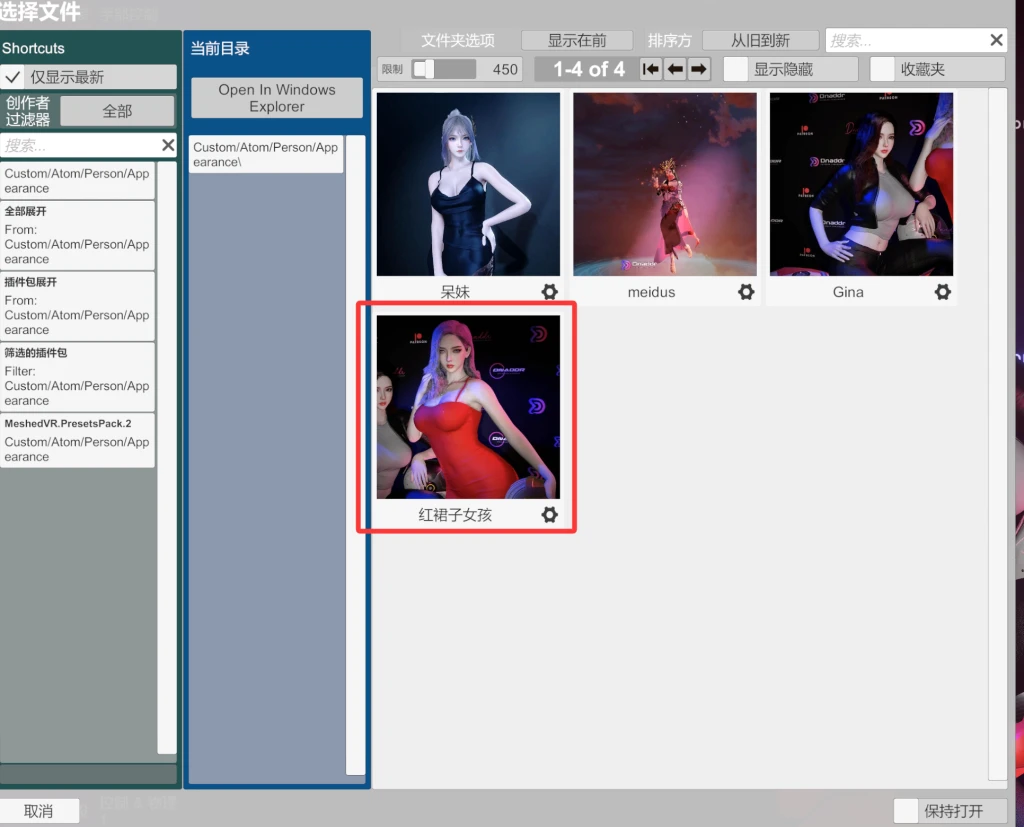
Task: Toggle the 保持打开 checkbox
Action: click(x=906, y=811)
